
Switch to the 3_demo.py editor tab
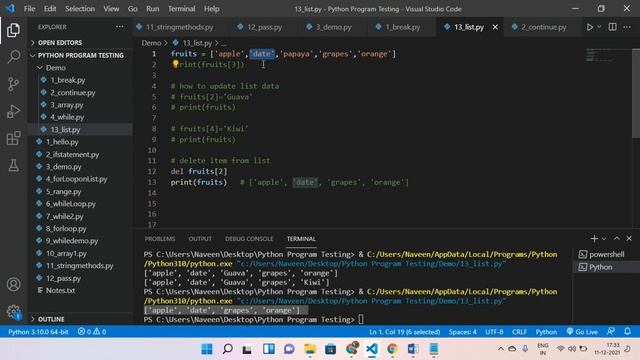coord(333,27)
